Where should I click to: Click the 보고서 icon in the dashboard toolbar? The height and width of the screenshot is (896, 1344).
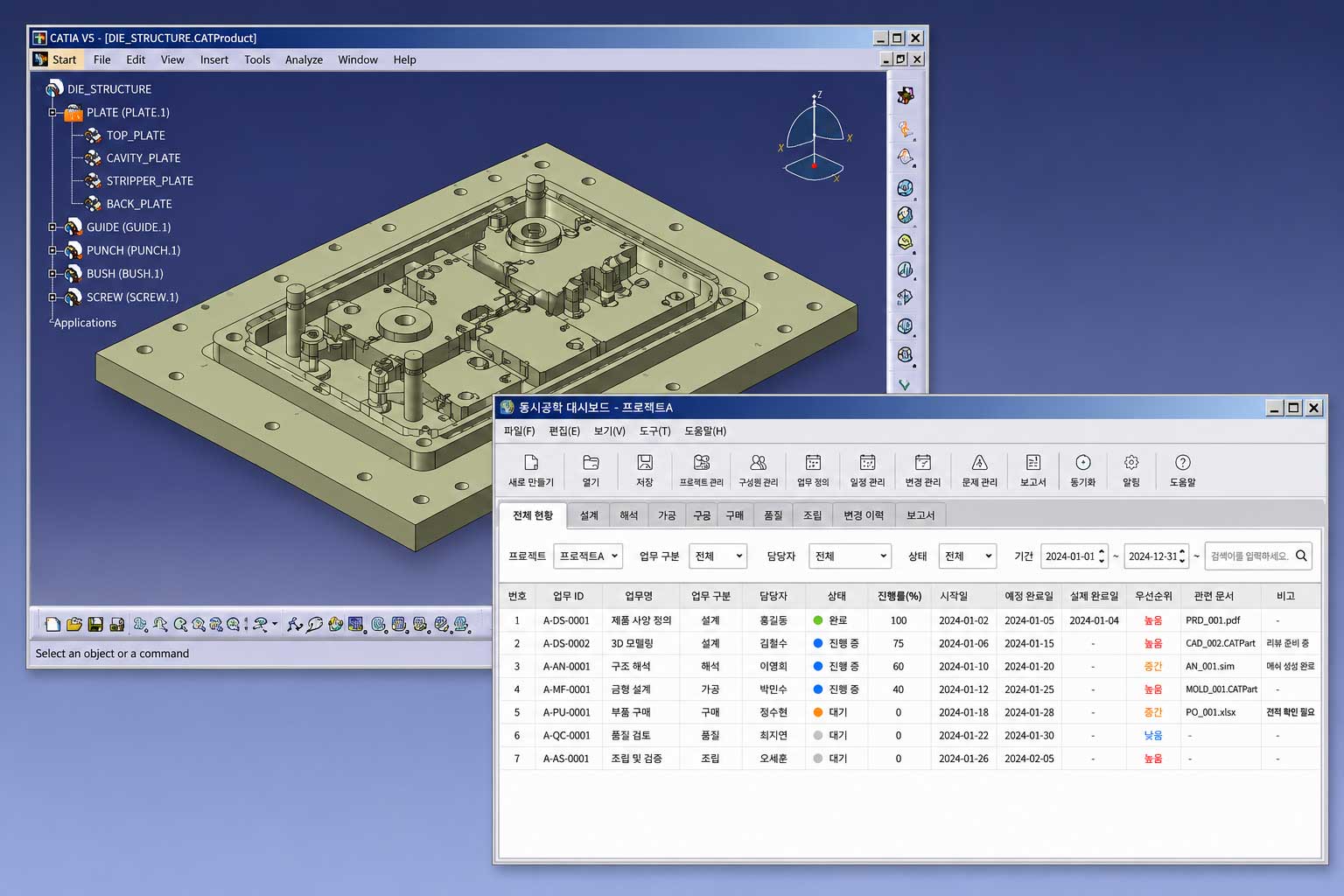coord(1032,462)
